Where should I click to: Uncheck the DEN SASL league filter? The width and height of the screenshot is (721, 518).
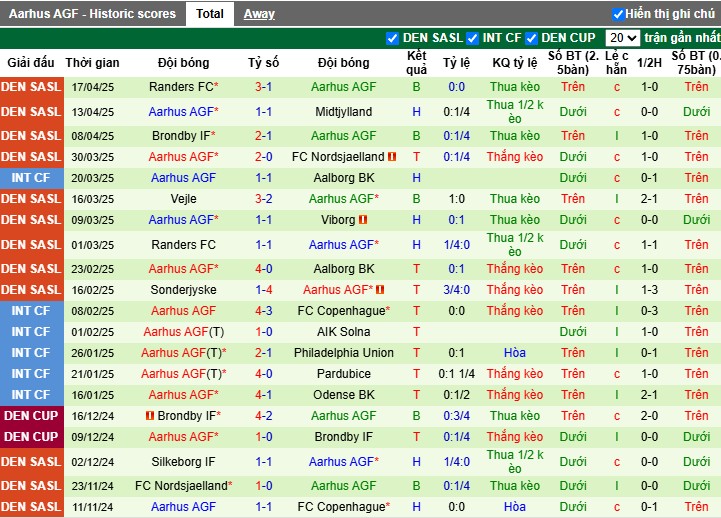pos(392,38)
